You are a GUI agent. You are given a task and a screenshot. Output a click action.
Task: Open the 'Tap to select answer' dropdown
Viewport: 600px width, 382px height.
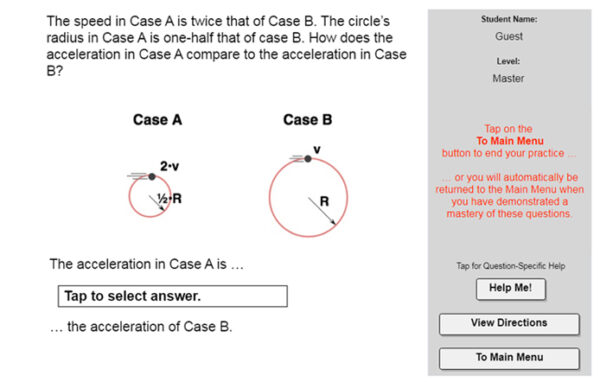click(173, 296)
